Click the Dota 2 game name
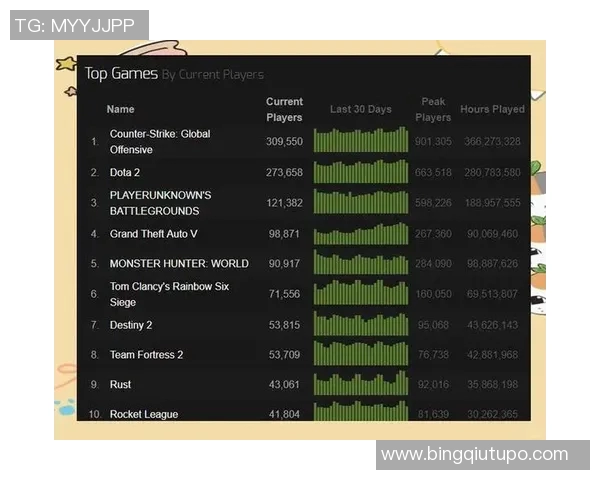 125,172
